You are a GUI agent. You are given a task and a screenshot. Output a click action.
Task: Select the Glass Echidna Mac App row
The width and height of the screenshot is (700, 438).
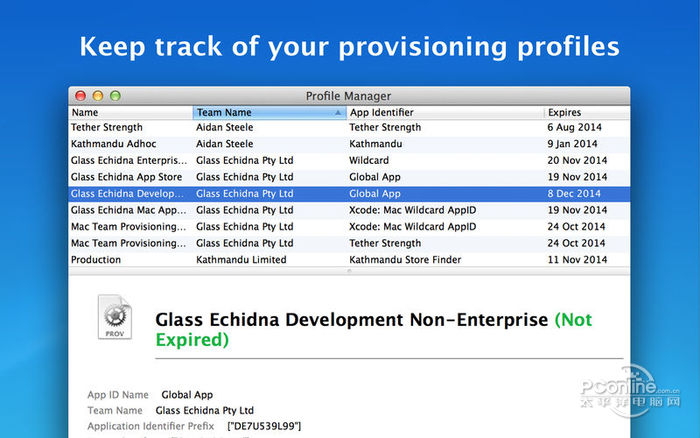point(349,210)
